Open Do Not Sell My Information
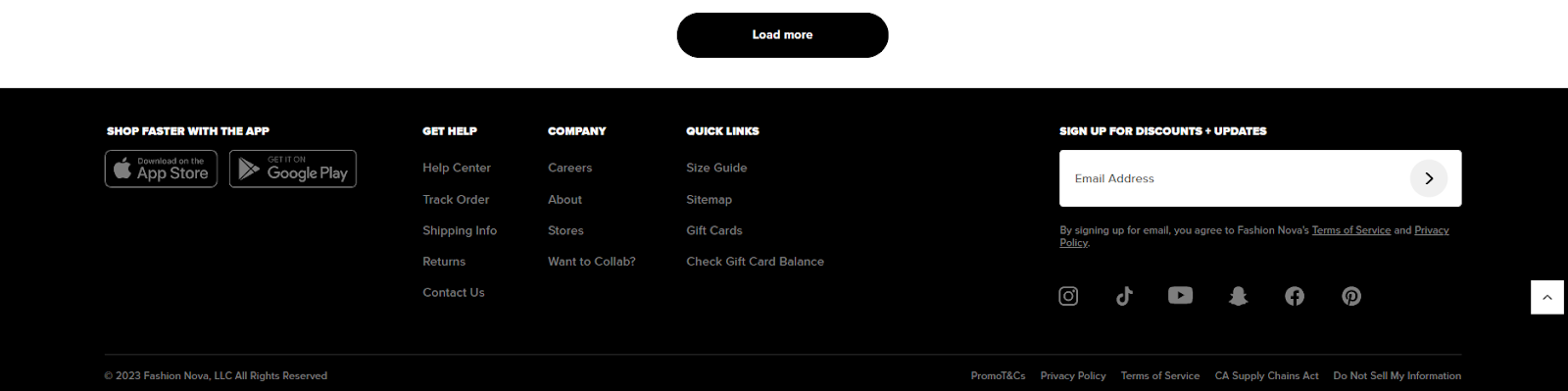 [x=1396, y=375]
